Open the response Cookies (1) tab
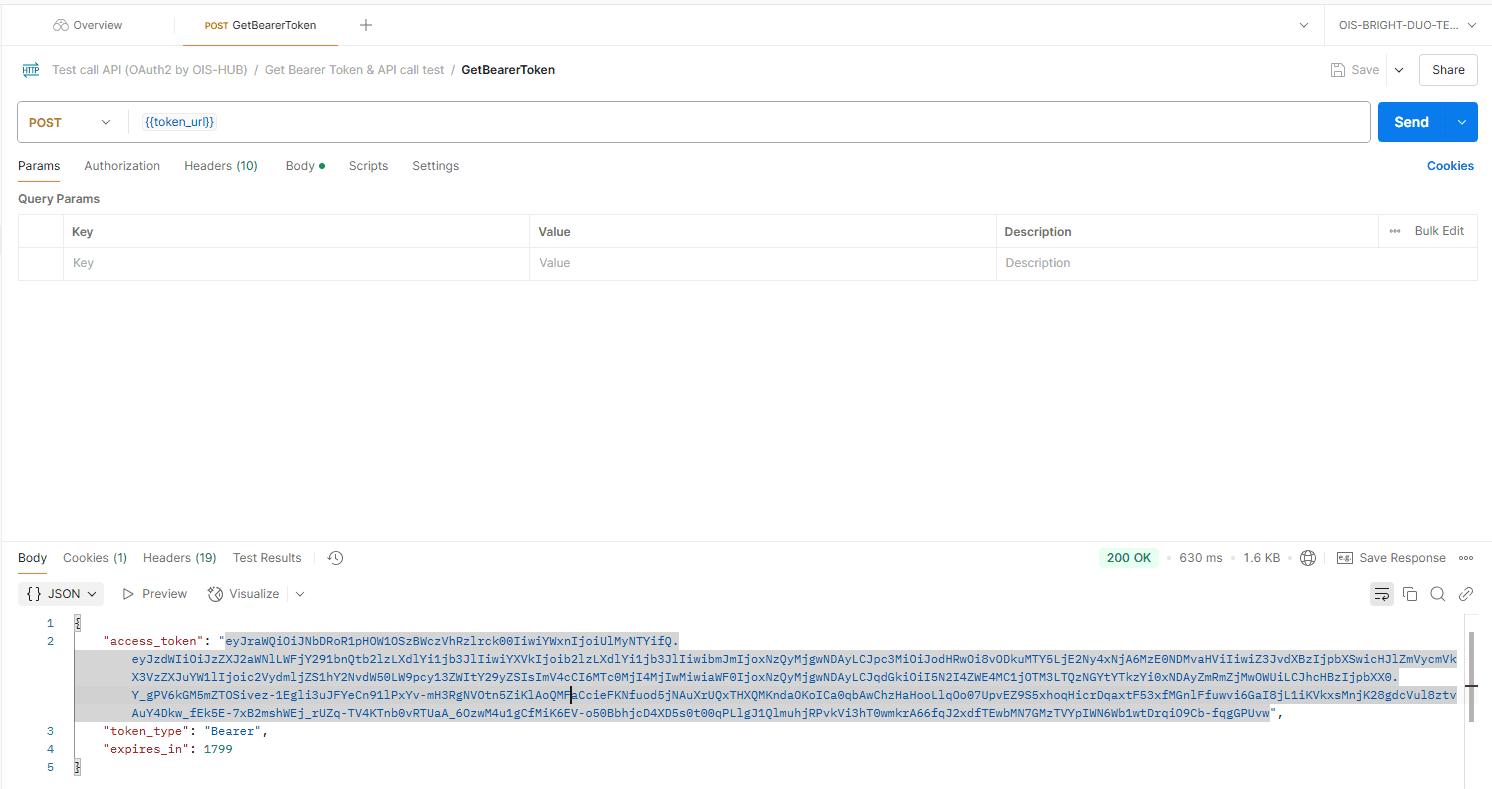 [95, 558]
